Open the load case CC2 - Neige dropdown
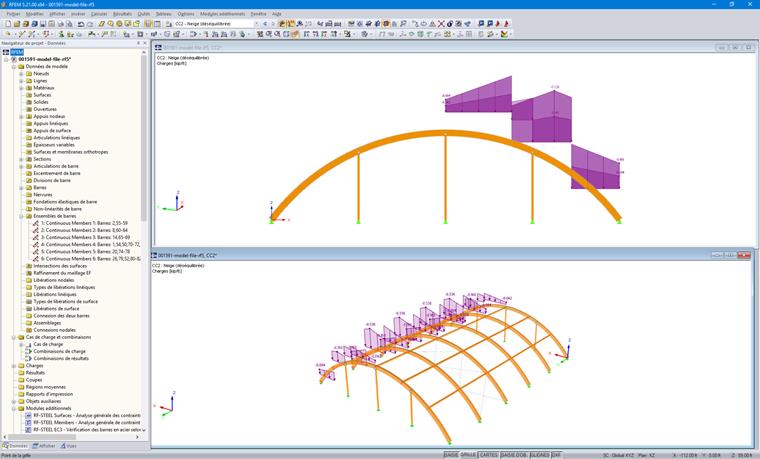This screenshot has height=459, width=760. pos(256,24)
